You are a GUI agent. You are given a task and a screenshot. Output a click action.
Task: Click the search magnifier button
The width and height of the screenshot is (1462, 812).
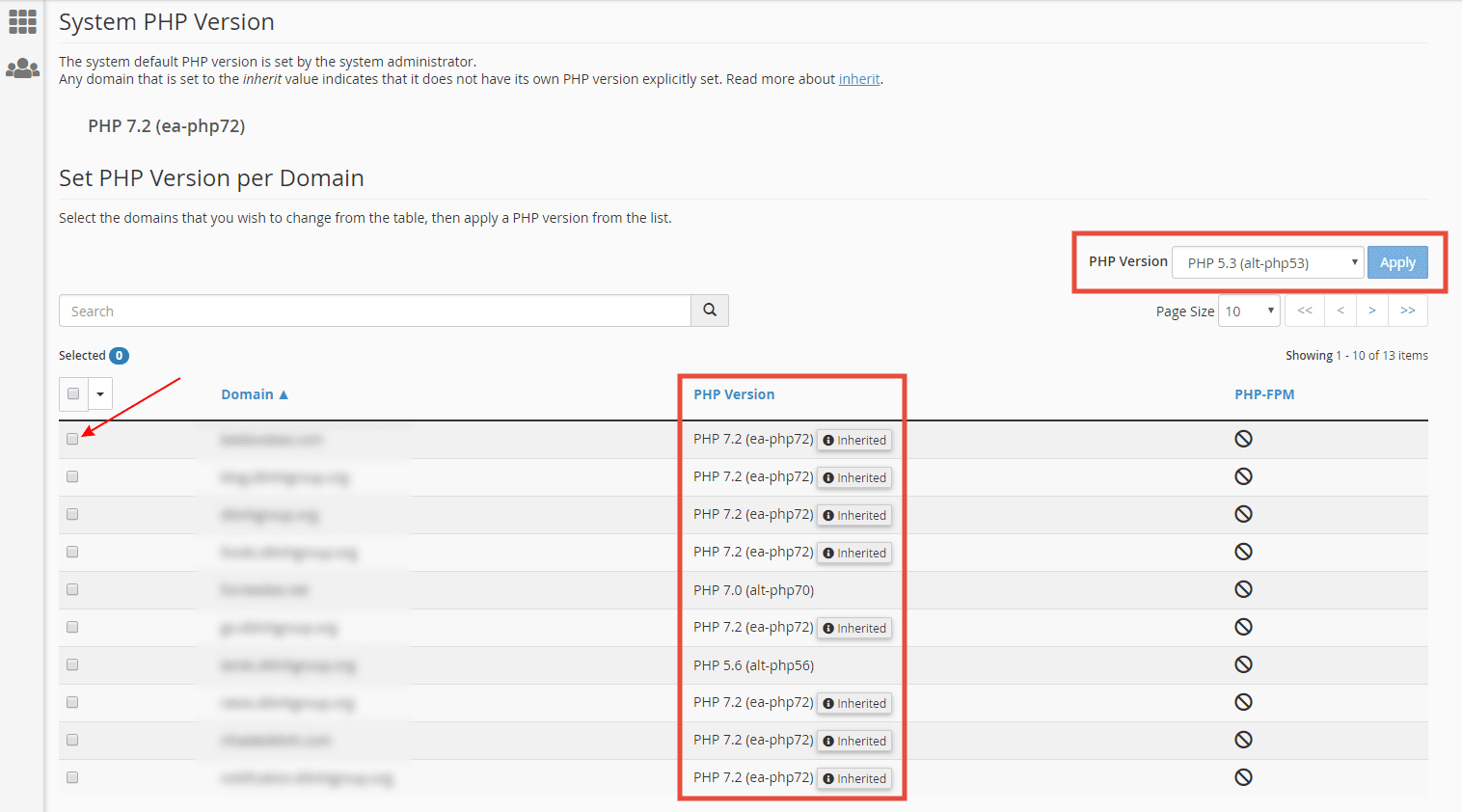710,311
